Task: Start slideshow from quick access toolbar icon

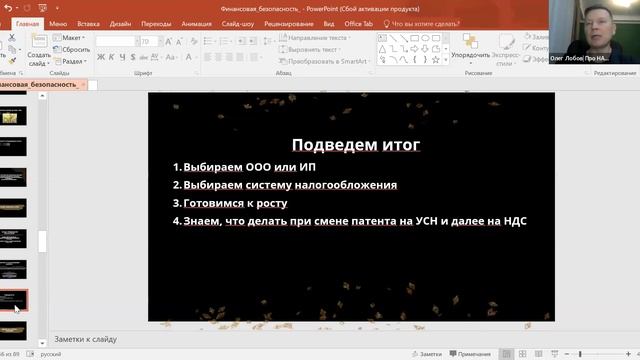Action: 42,8
